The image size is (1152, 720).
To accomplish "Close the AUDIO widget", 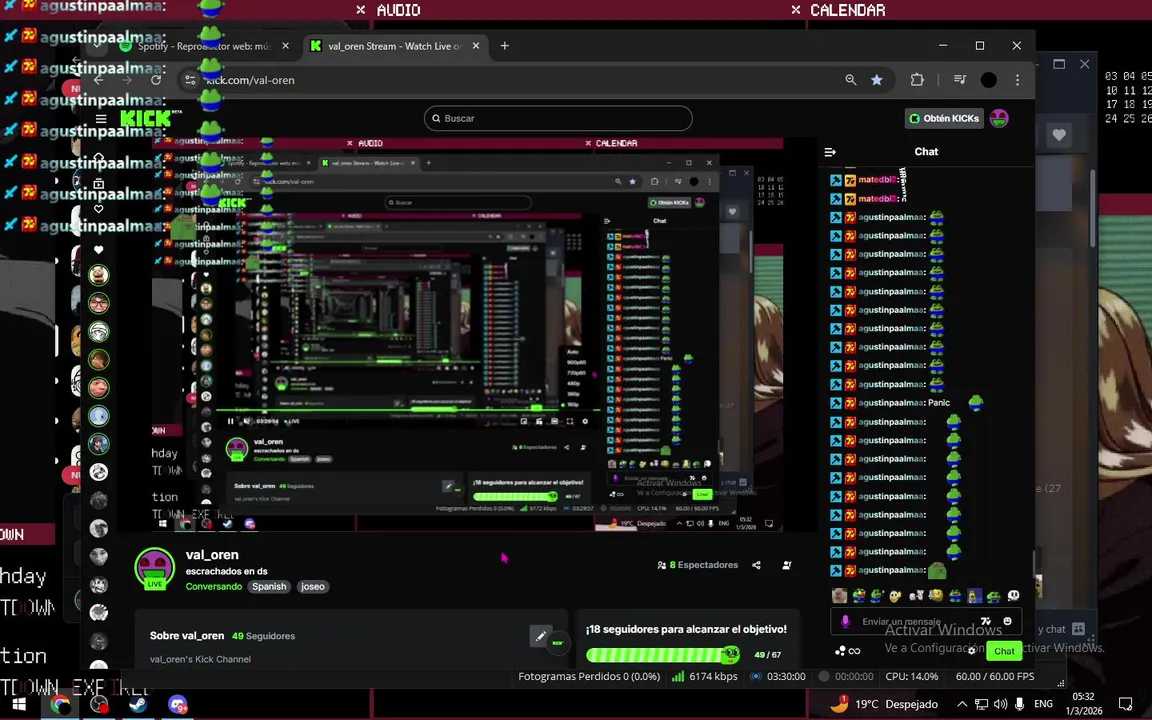I will coord(361,10).
